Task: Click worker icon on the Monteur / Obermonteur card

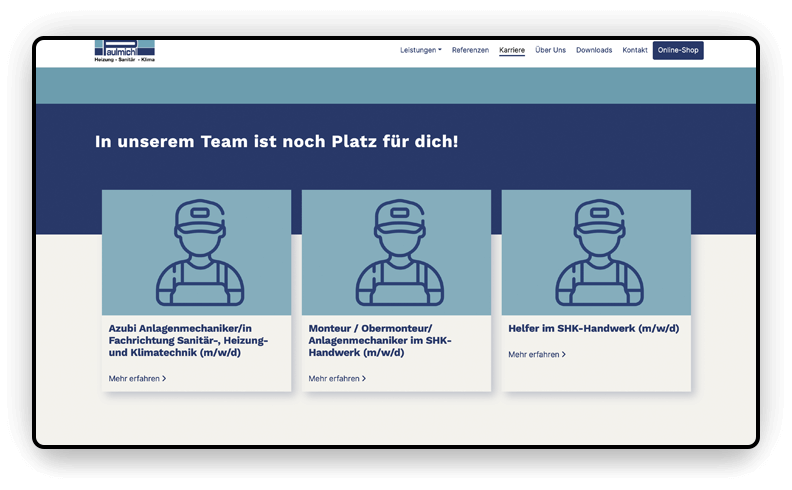Action: pos(396,253)
